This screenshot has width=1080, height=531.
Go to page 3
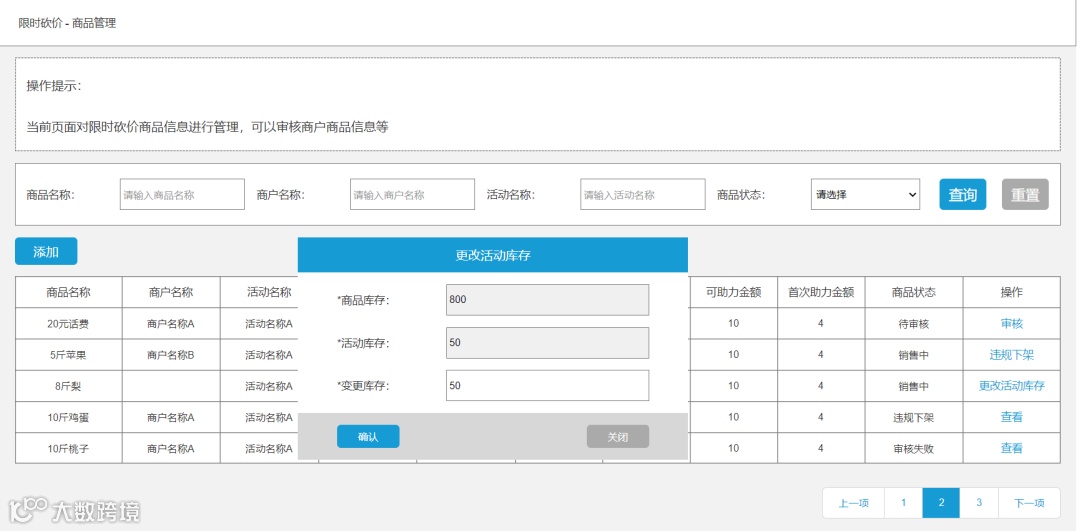[x=979, y=503]
